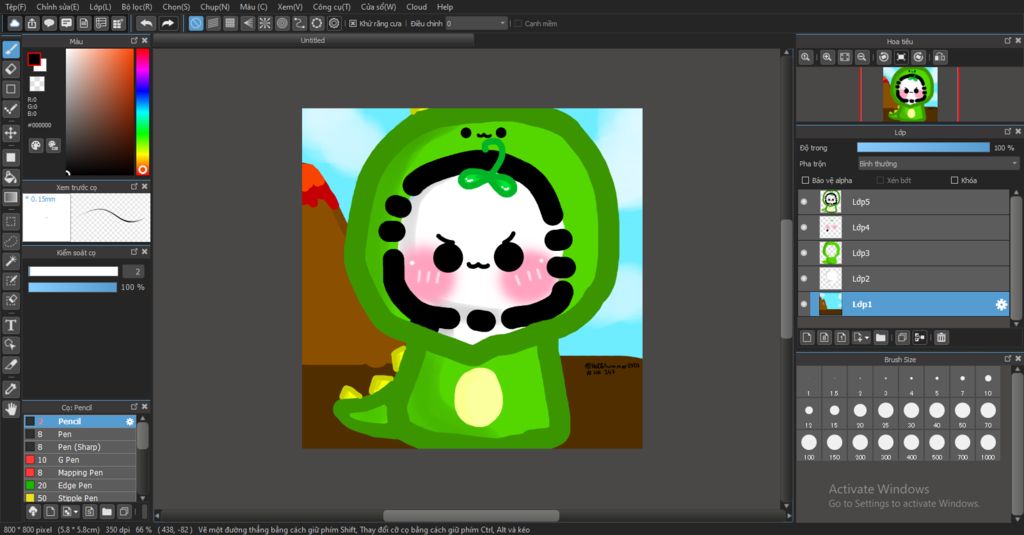Open the color palette icon in color panel
1024x535 pixels.
[36, 145]
